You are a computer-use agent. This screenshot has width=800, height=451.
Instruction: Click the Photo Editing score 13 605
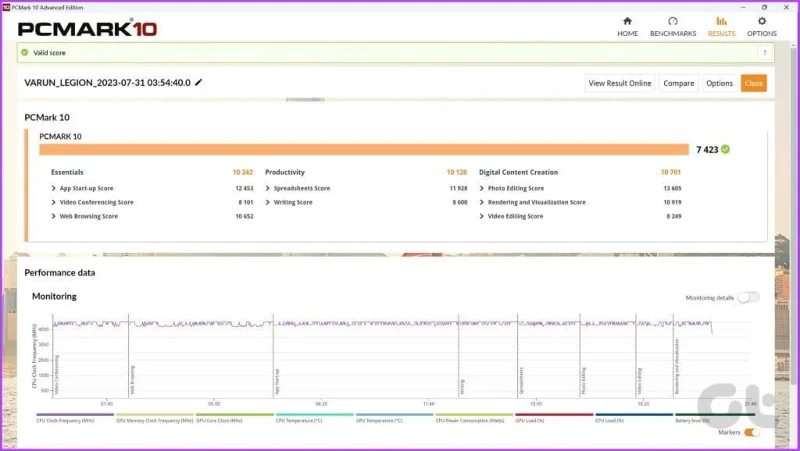[x=672, y=188]
